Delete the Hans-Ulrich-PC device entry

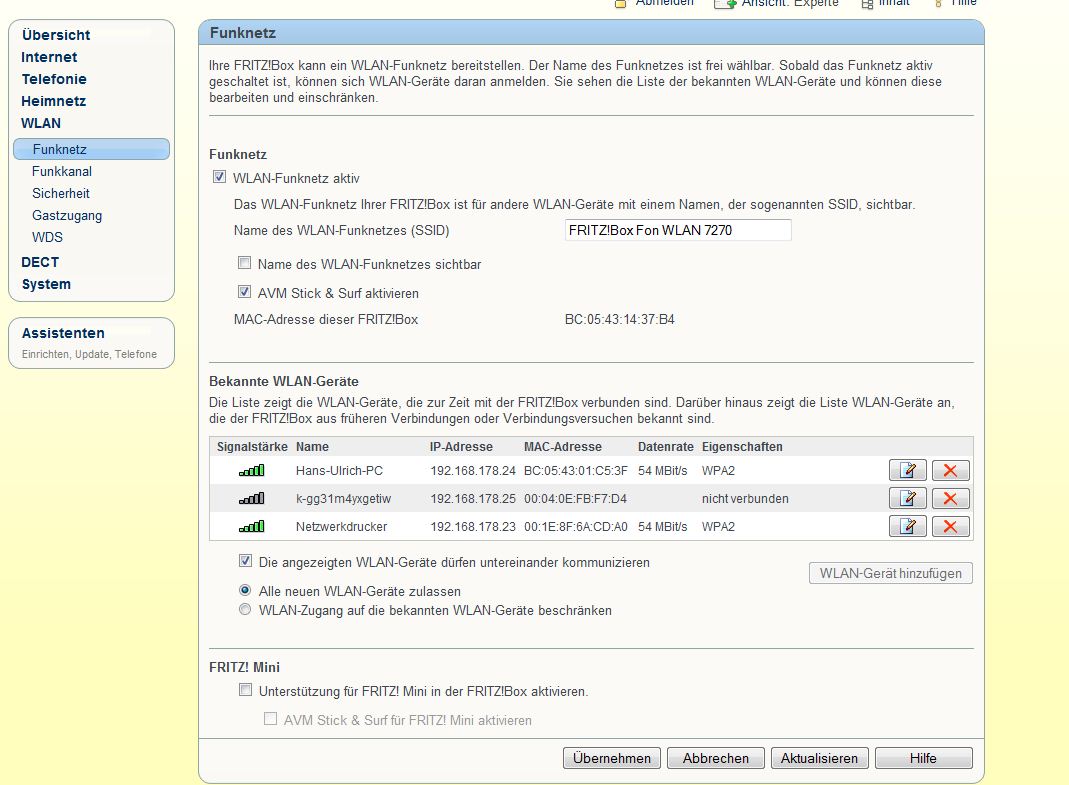click(x=950, y=470)
